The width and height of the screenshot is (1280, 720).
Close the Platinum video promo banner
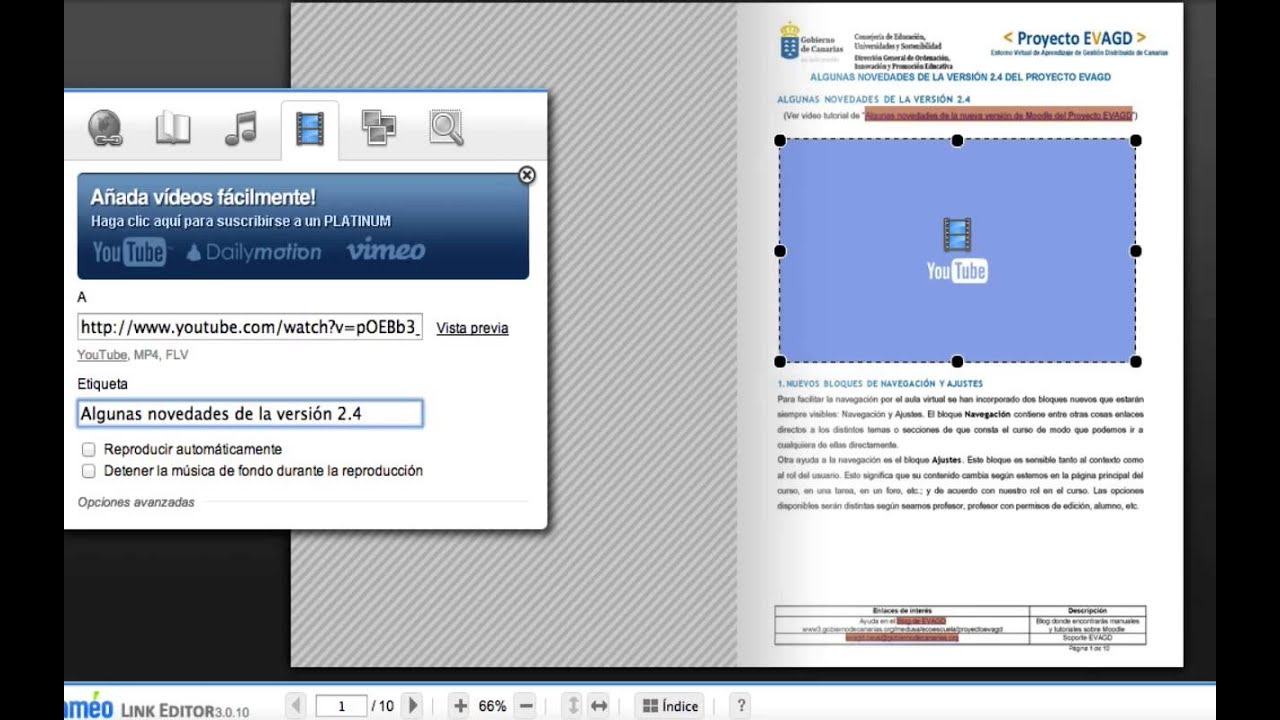coord(527,175)
